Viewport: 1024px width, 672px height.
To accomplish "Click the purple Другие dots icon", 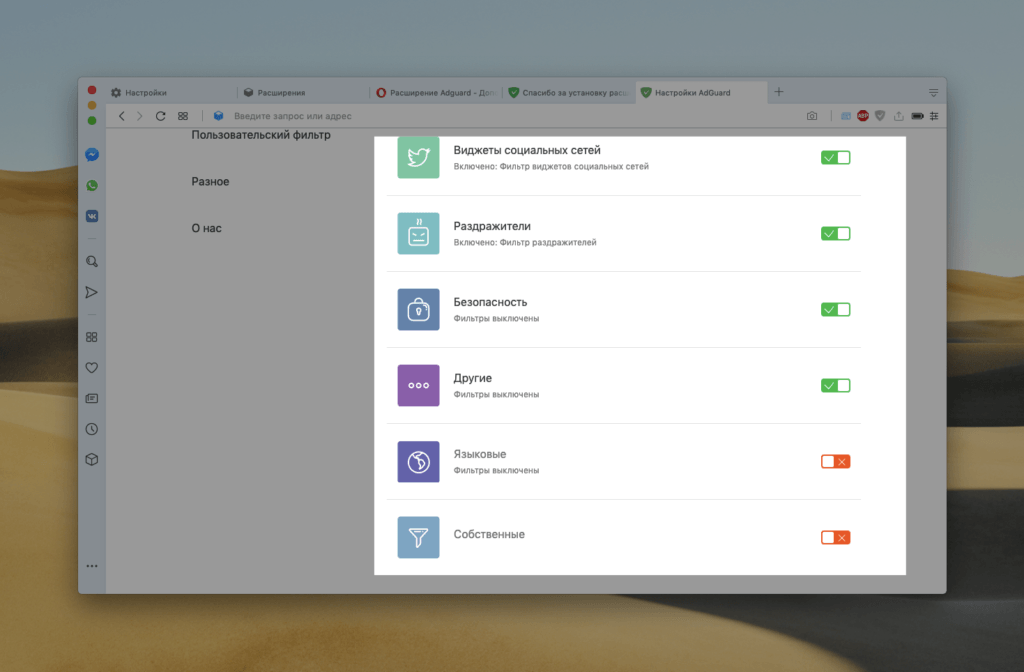I will tap(419, 385).
